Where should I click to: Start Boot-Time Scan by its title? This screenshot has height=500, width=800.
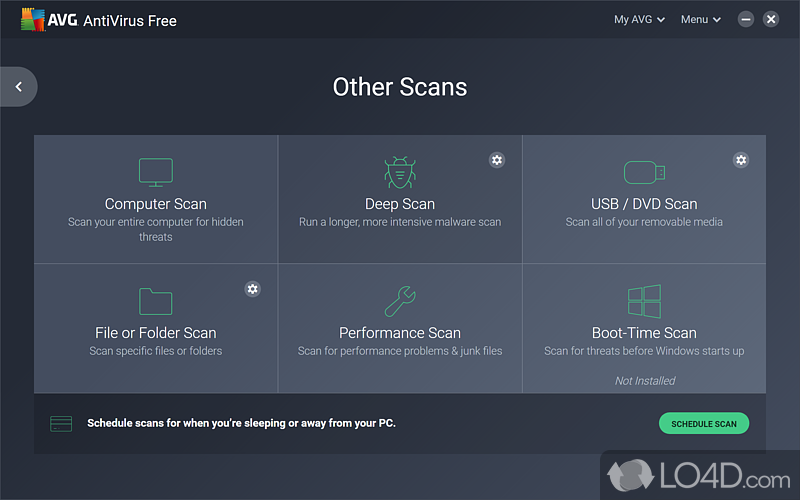644,333
